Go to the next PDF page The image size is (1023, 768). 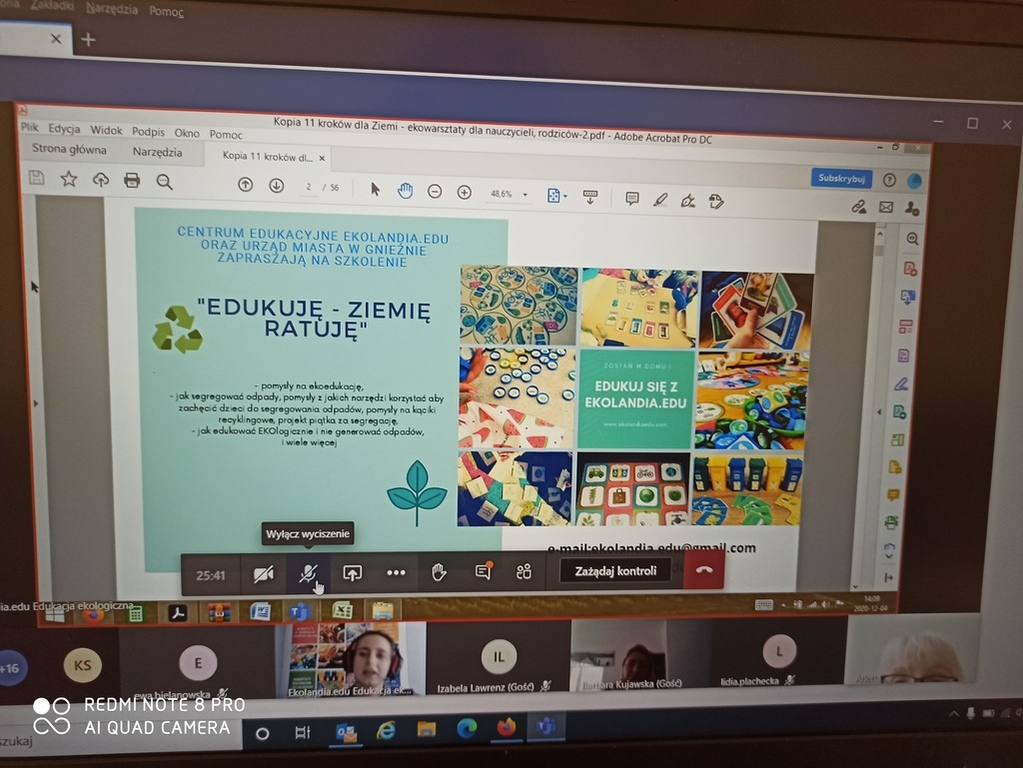[x=276, y=185]
